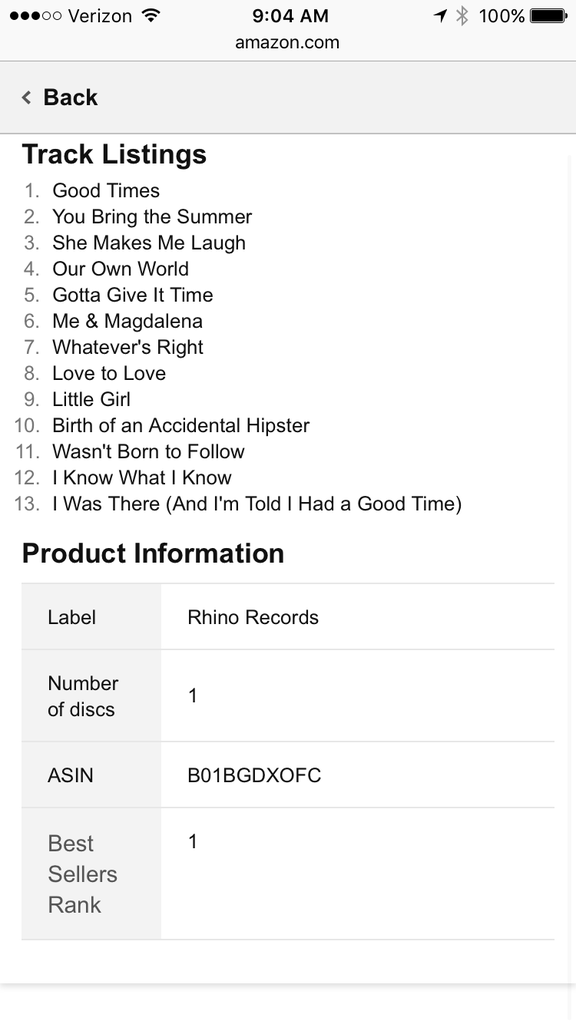Tap the ASIN value B01BGDXOFC

point(254,775)
